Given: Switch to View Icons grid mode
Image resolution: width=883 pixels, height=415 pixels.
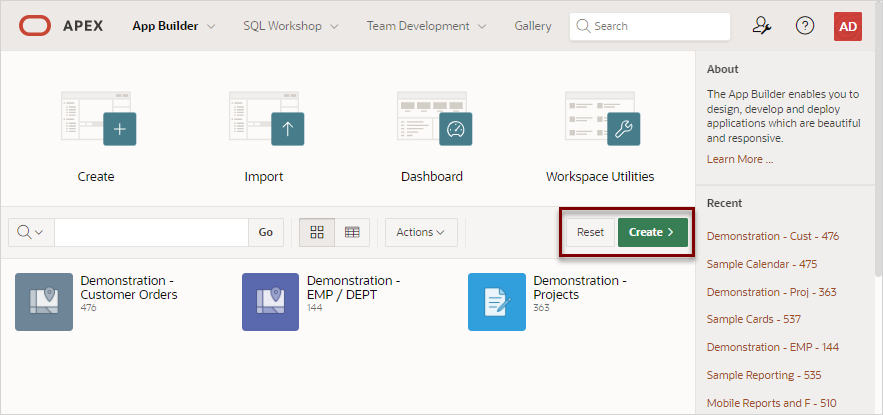Looking at the screenshot, I should tap(317, 232).
